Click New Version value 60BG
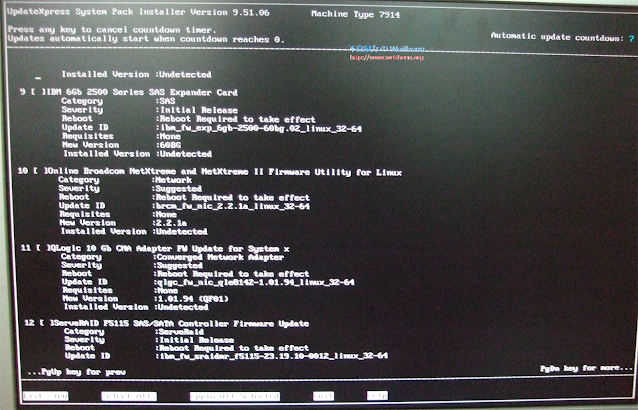The width and height of the screenshot is (638, 410). point(171,145)
